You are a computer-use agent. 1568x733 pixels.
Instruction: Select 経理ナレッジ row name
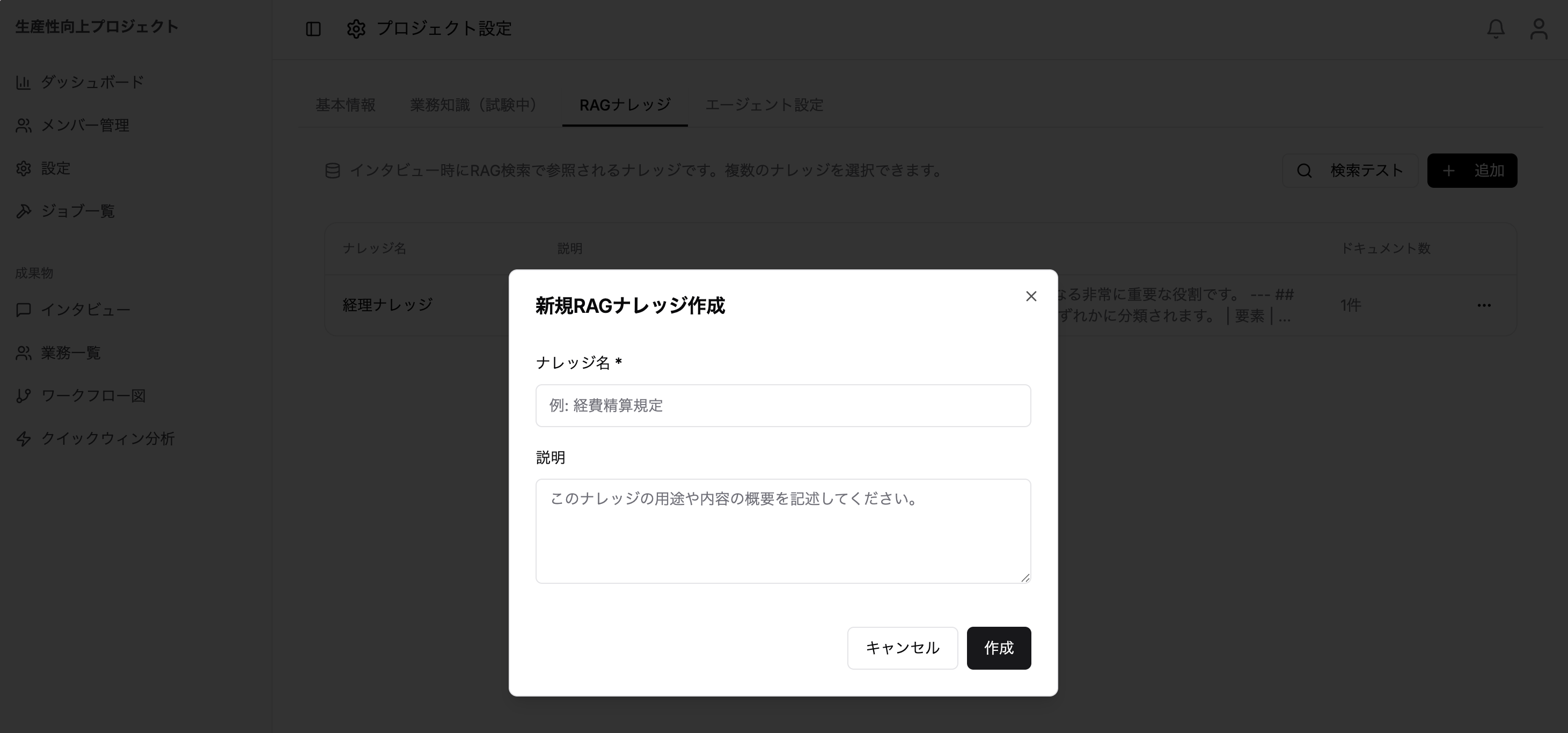point(387,305)
